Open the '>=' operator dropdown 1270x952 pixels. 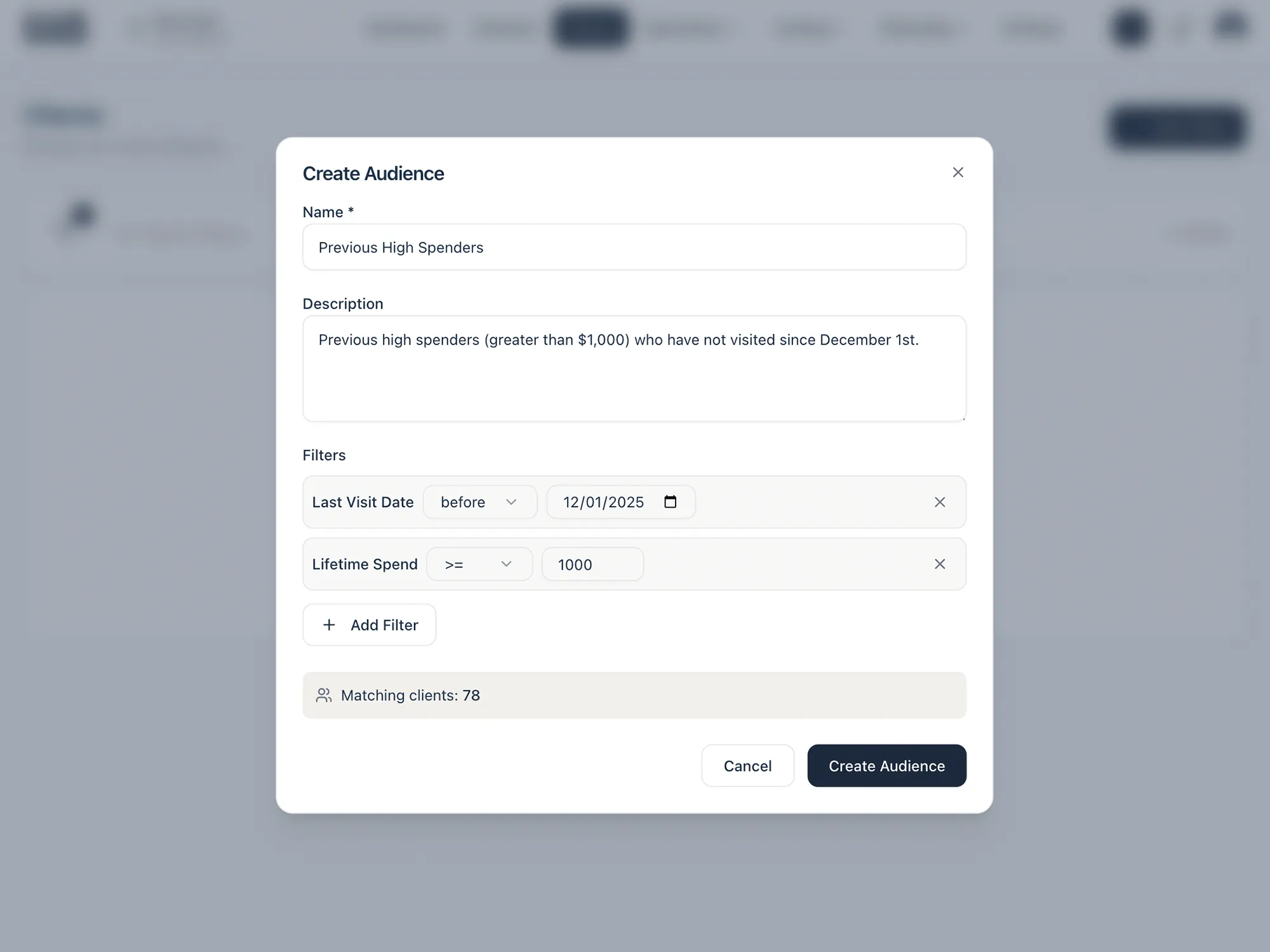tap(479, 564)
